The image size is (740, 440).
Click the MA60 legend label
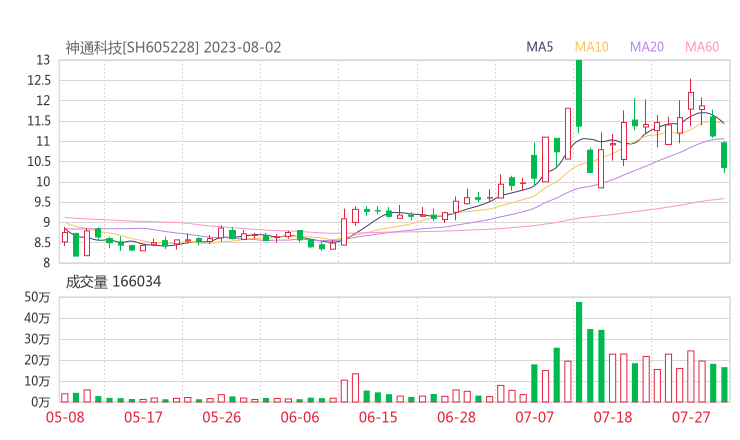(x=702, y=47)
